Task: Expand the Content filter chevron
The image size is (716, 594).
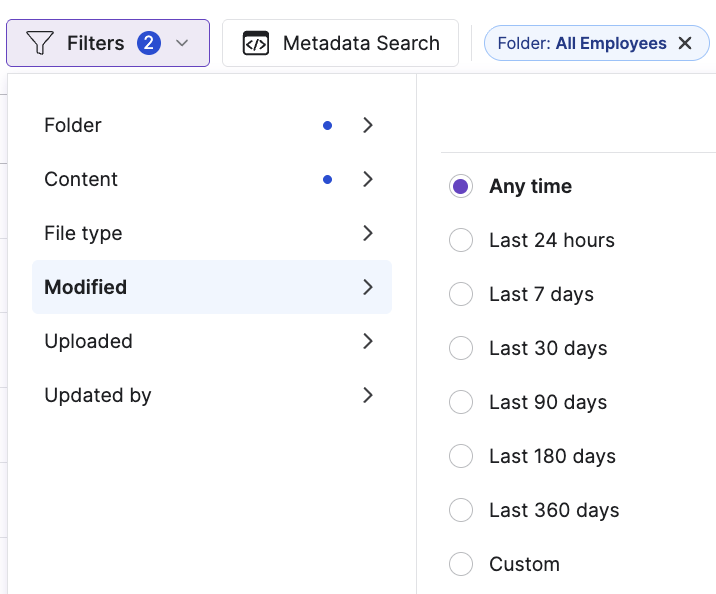Action: (x=368, y=179)
